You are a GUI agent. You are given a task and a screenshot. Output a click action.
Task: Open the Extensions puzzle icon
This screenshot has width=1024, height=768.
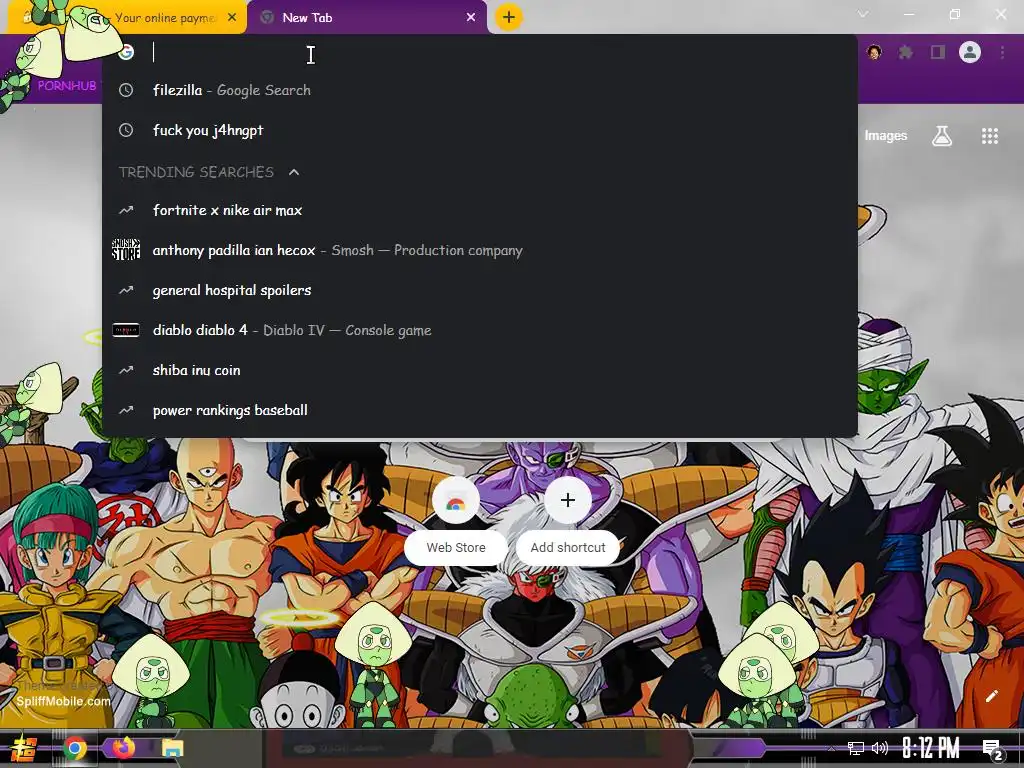(906, 52)
